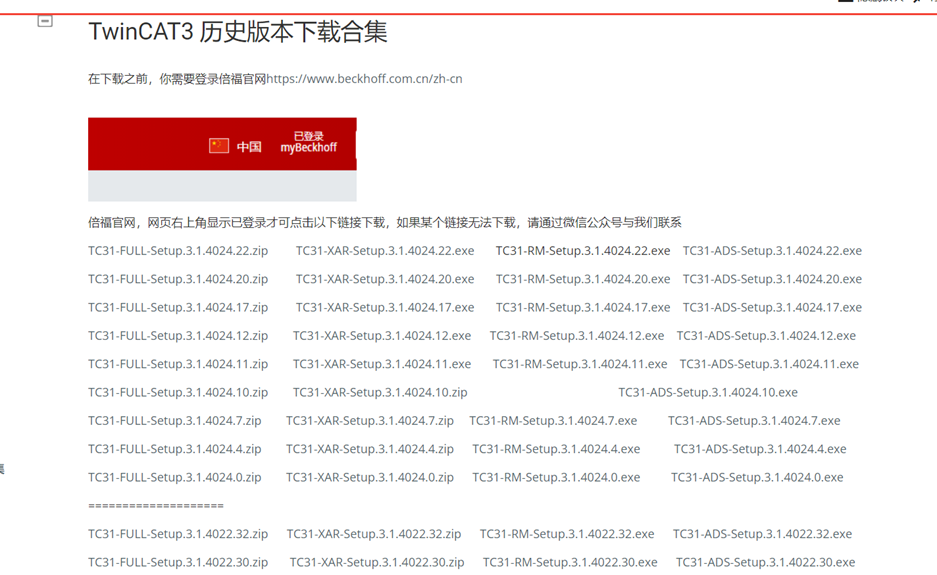The height and width of the screenshot is (575, 937).
Task: Click the TwinCAT3 历史版本下载合集 heading
Action: click(238, 32)
